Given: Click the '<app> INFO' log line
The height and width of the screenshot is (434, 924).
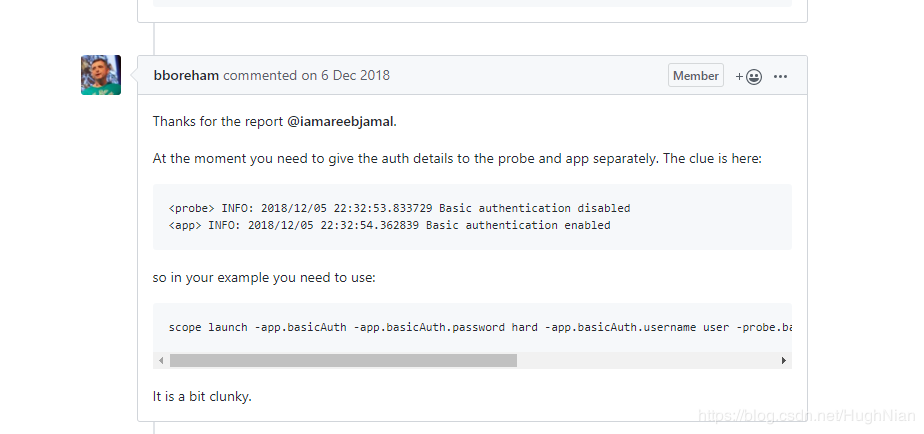Looking at the screenshot, I should point(389,225).
